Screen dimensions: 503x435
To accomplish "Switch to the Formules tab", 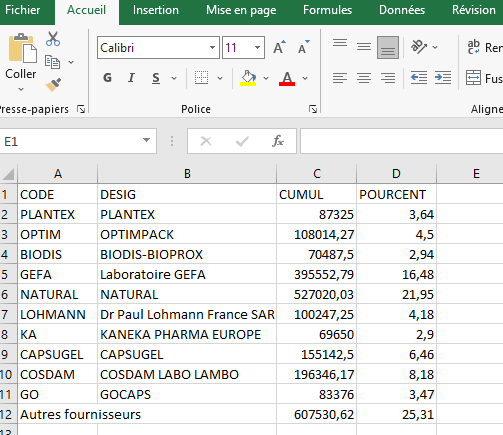I will pyautogui.click(x=327, y=10).
